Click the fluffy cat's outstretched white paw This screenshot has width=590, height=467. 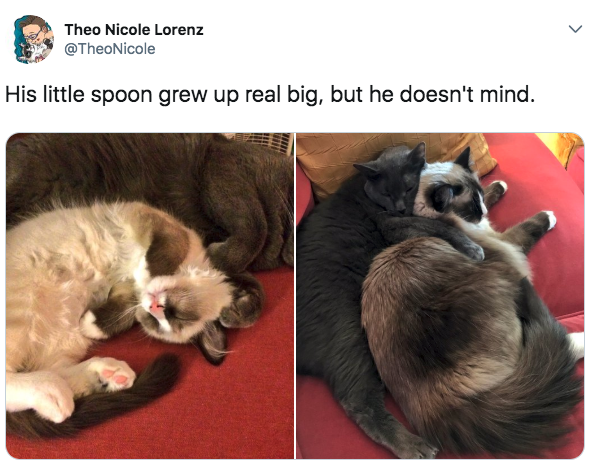coord(548,219)
